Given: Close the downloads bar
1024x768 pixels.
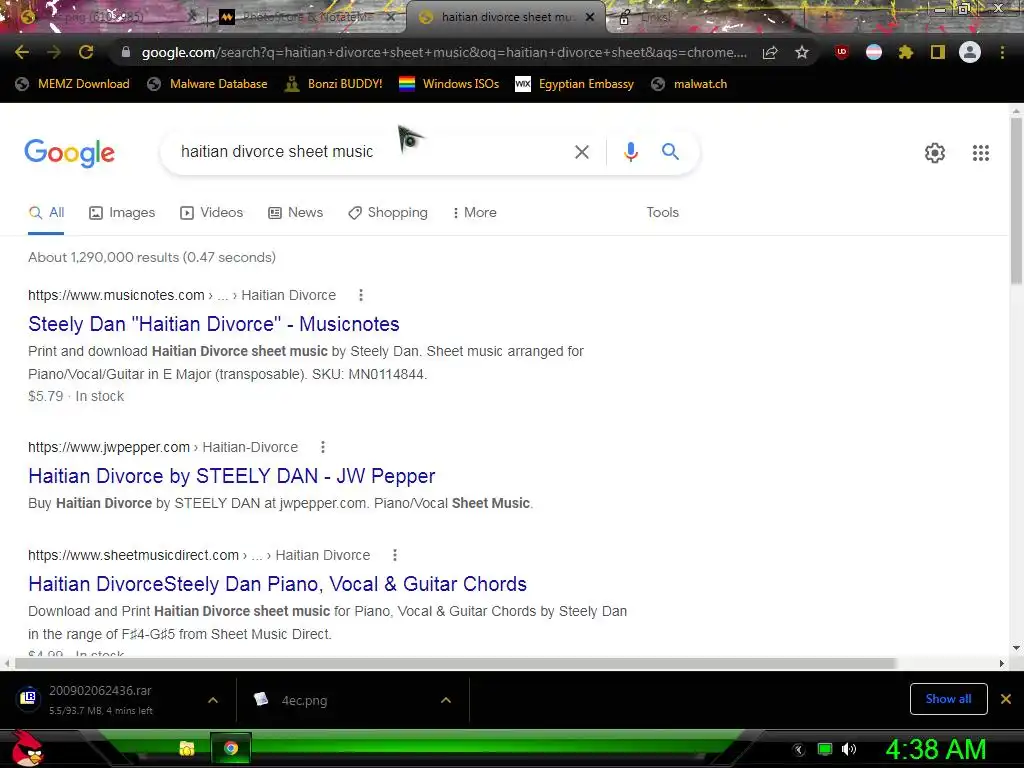Looking at the screenshot, I should [x=1006, y=699].
